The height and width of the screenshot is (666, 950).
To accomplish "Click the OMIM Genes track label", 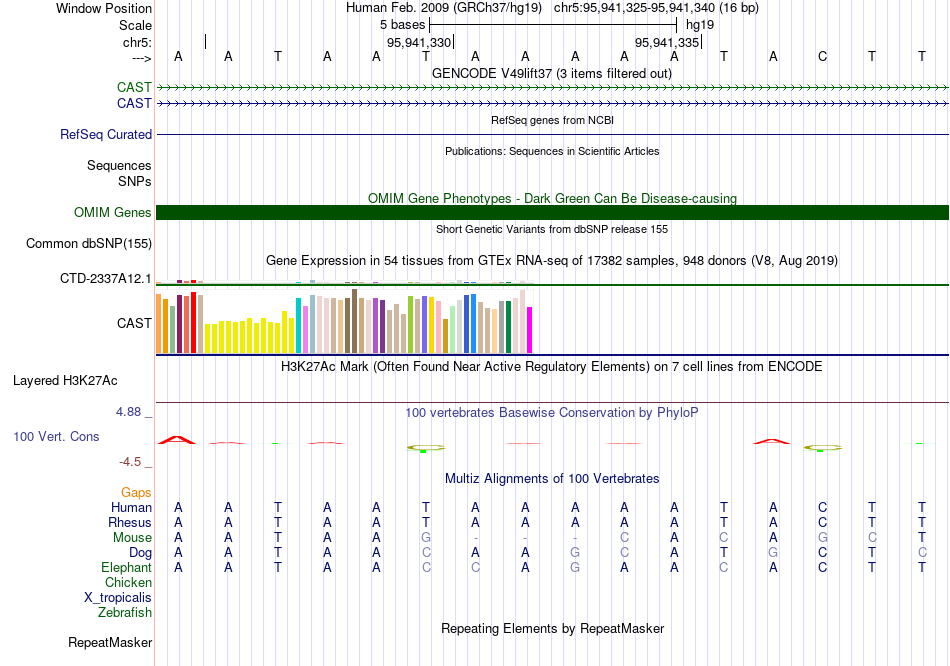I will 112,212.
